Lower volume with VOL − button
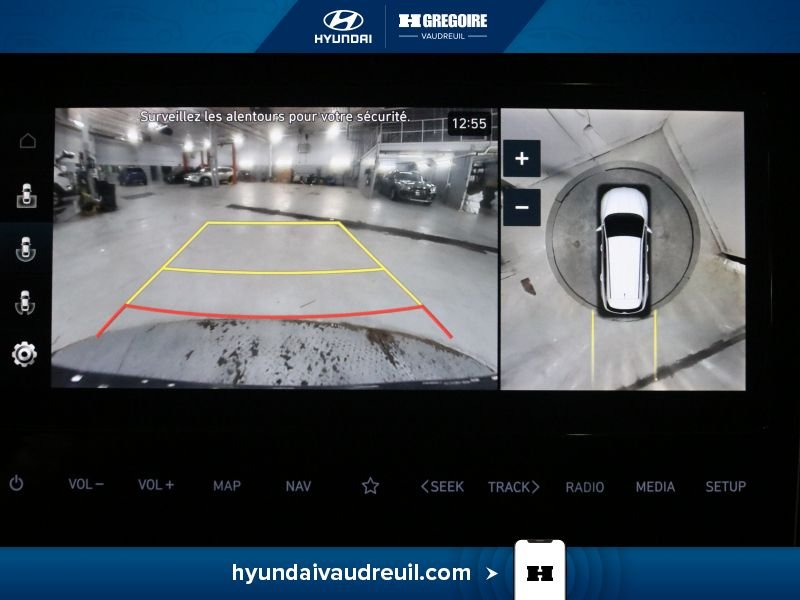This screenshot has height=600, width=800. coord(86,484)
